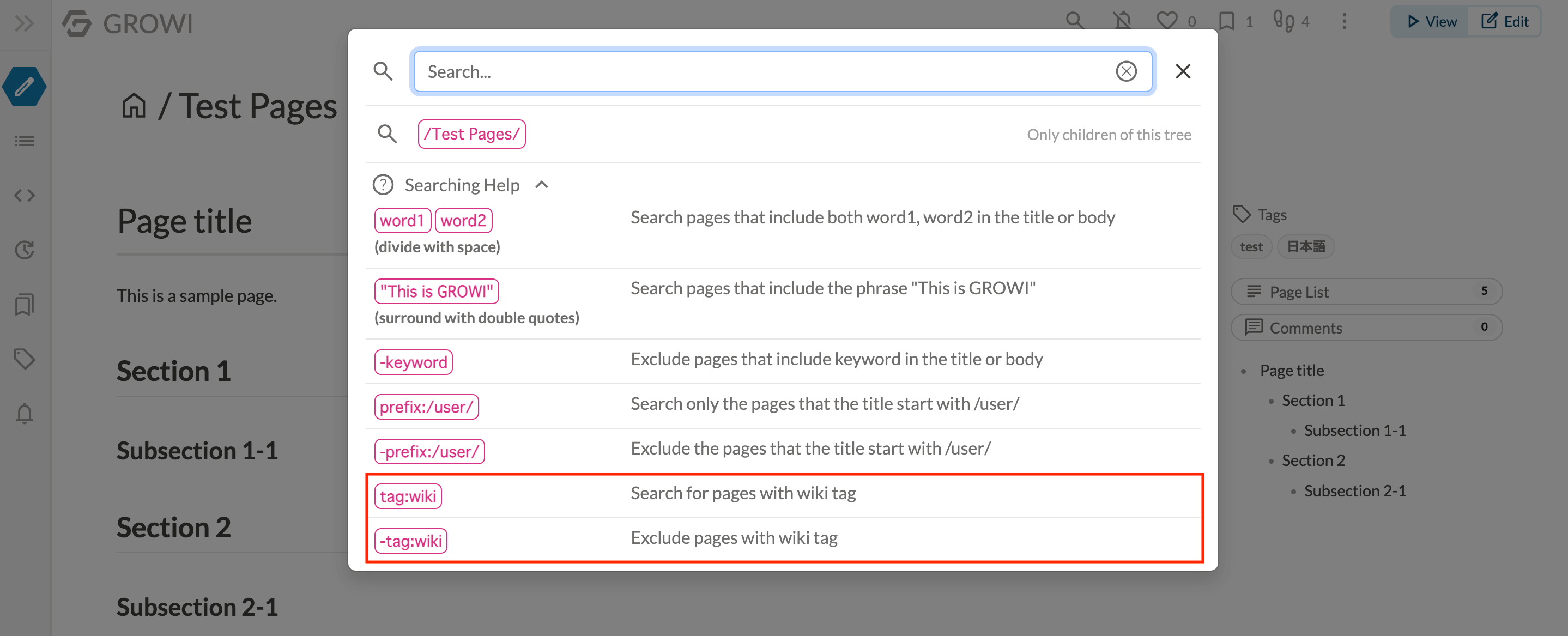Image resolution: width=1568 pixels, height=636 pixels.
Task: Close the search modal with X
Action: click(x=1183, y=71)
